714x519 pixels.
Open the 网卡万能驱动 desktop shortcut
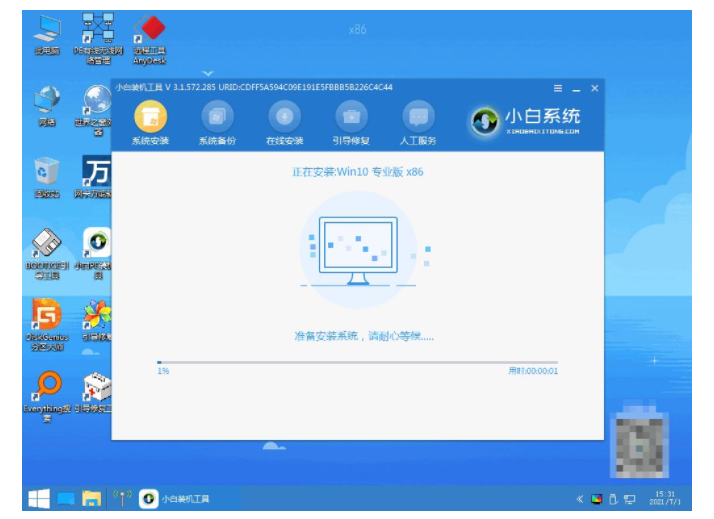[93, 177]
